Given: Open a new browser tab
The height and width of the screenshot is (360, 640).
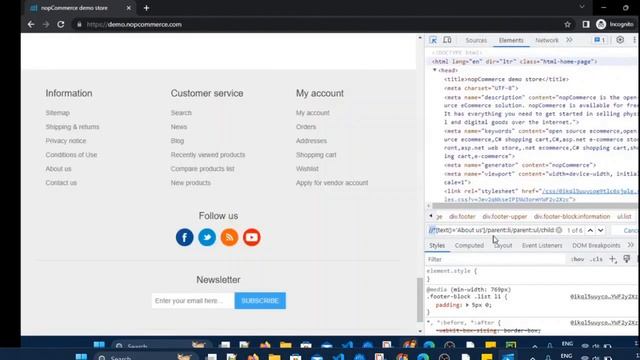Looking at the screenshot, I should click(x=147, y=8).
